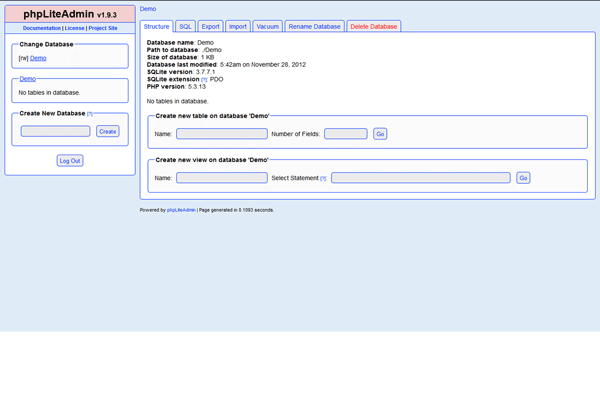Open the Rename Database tab
Screen dimensions: 600x400
click(x=315, y=26)
